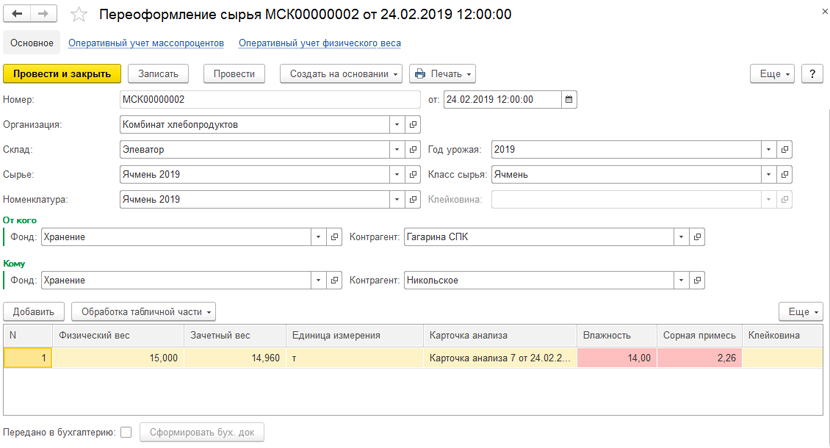Focus the document date field
The height and width of the screenshot is (448, 830).
pos(502,100)
